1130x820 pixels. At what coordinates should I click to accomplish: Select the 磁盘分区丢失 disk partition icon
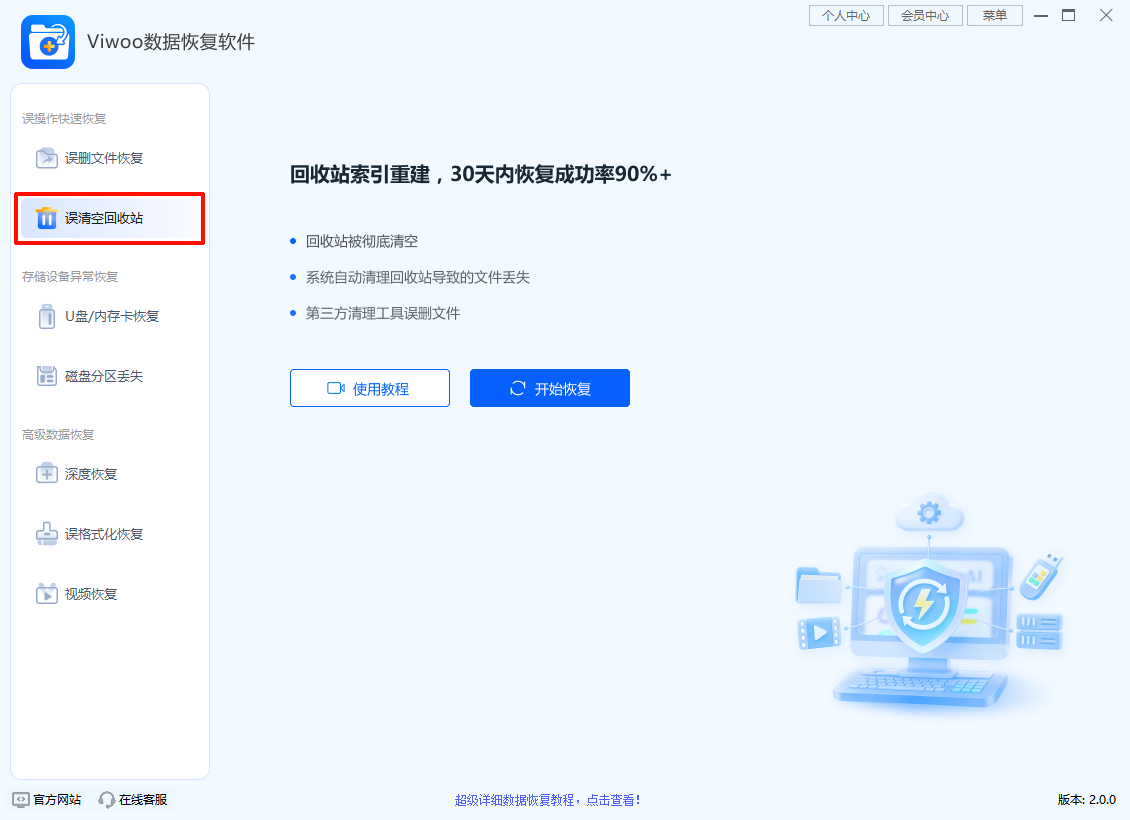tap(46, 375)
